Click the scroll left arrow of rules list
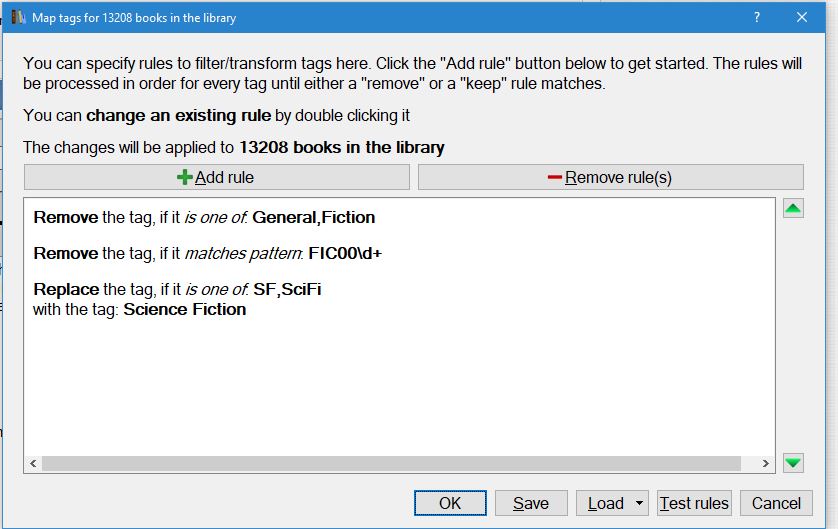 point(32,464)
